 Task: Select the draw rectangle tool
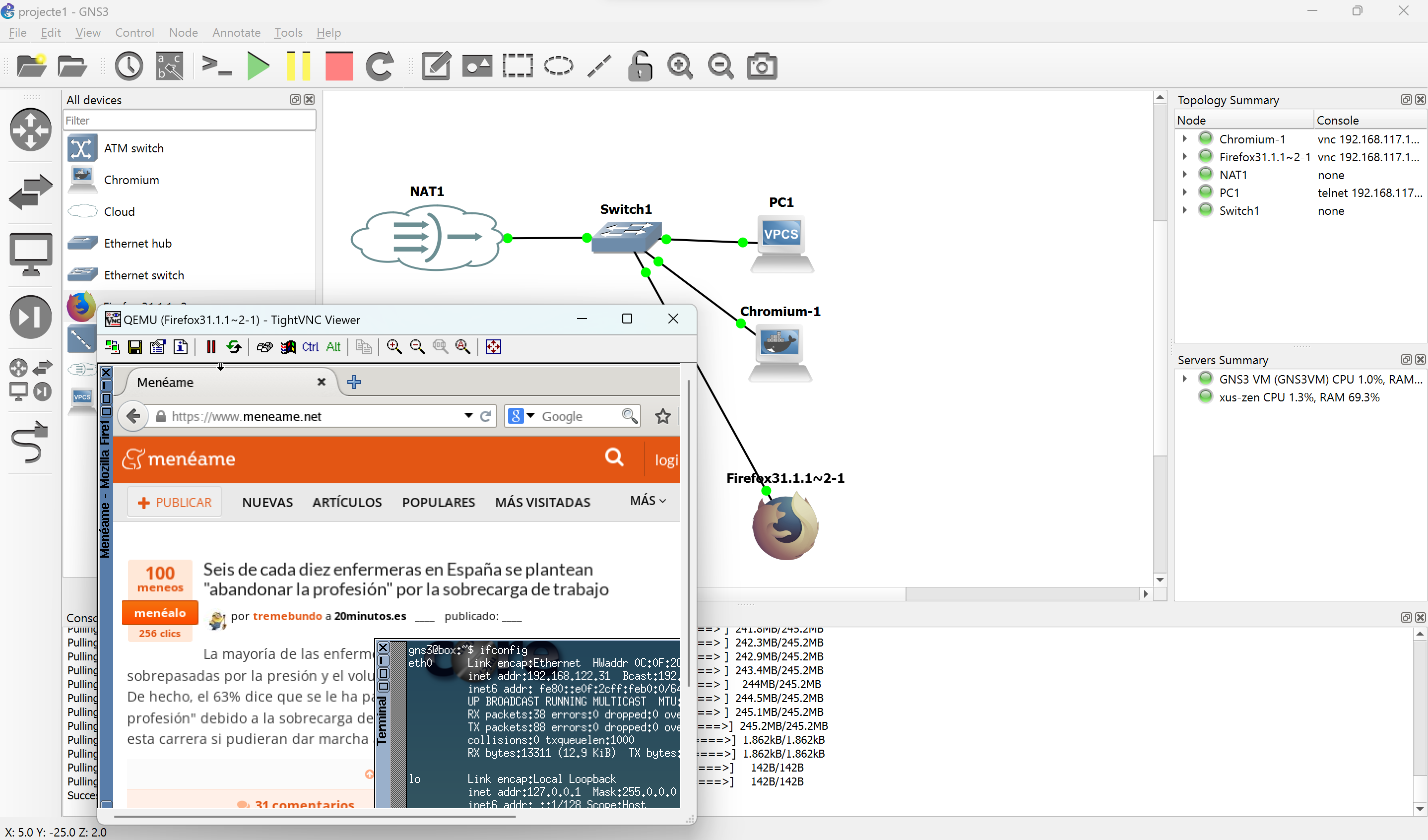click(x=518, y=66)
